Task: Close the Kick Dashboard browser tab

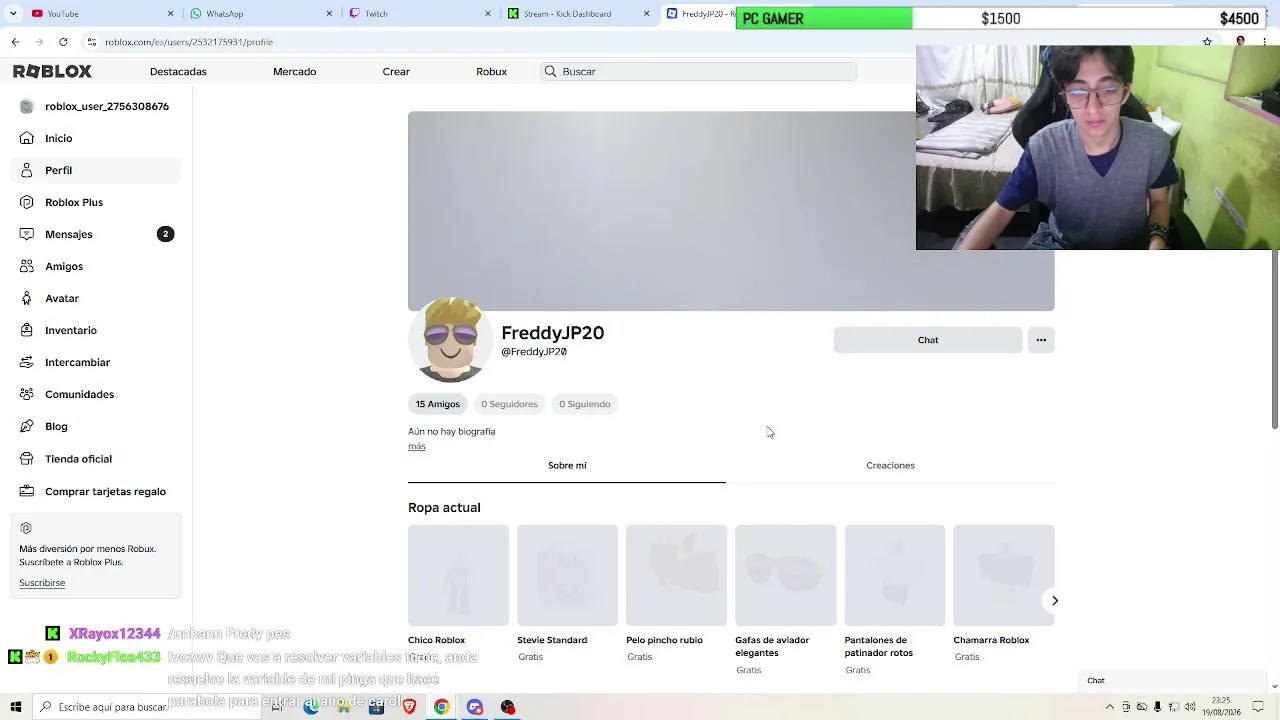Action: coord(647,14)
